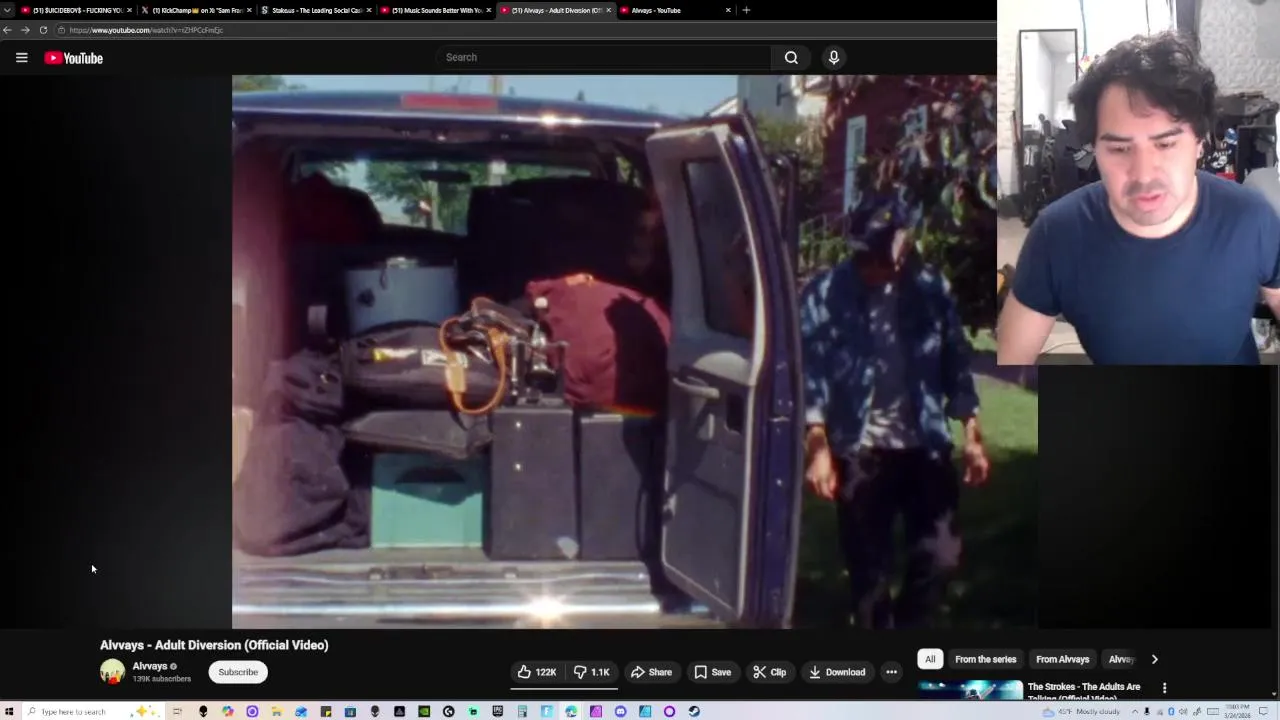Screen dimensions: 1280x720
Task: Open Steam from the taskbar
Action: pos(694,711)
